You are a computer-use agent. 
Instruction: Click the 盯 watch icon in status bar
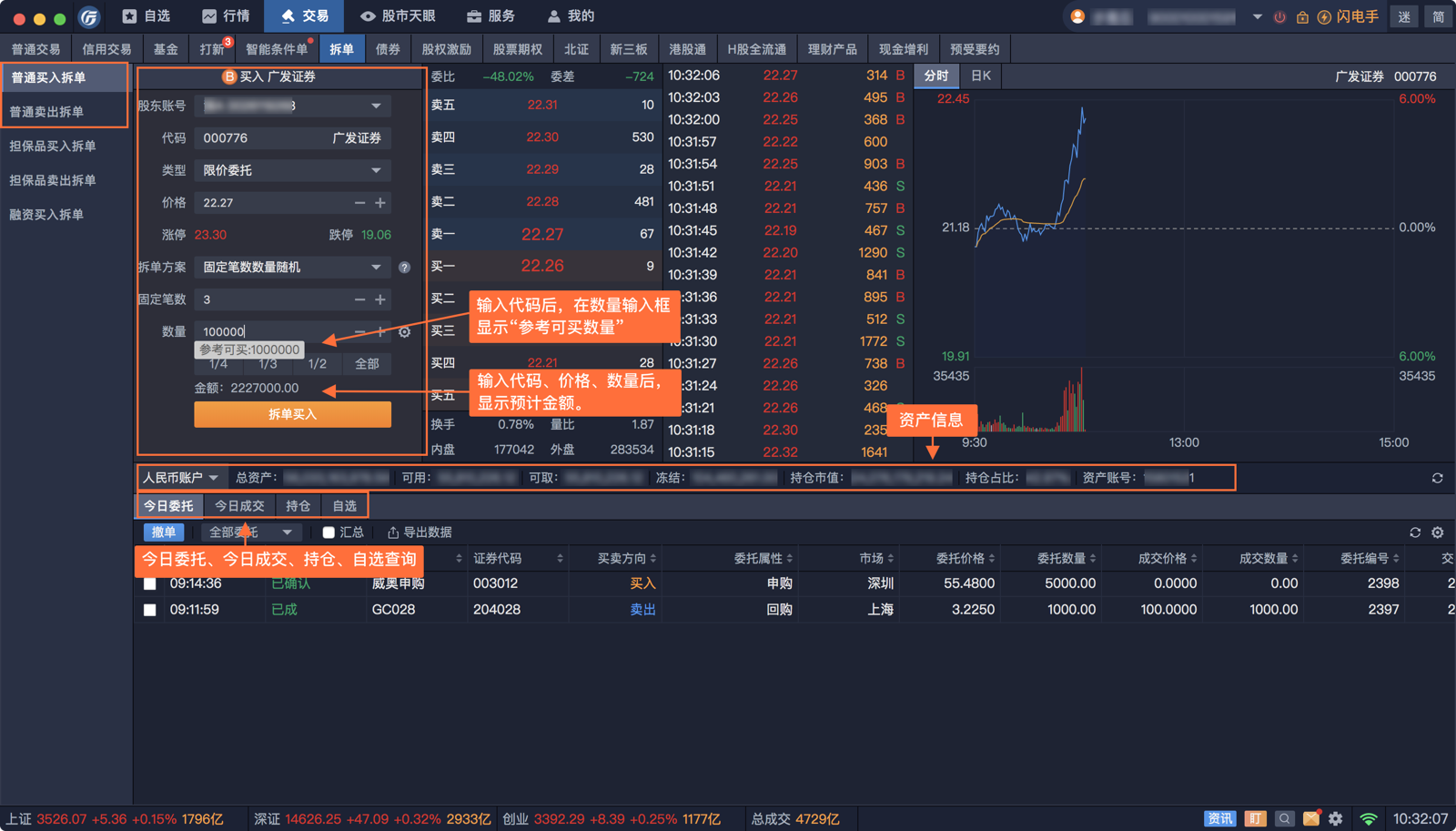(1255, 818)
